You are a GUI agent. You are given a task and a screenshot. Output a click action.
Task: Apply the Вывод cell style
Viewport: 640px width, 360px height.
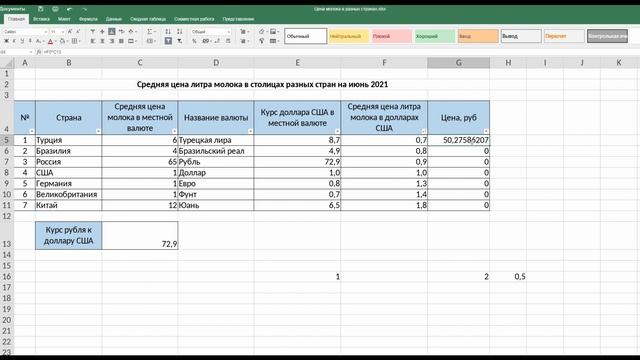(x=521, y=36)
